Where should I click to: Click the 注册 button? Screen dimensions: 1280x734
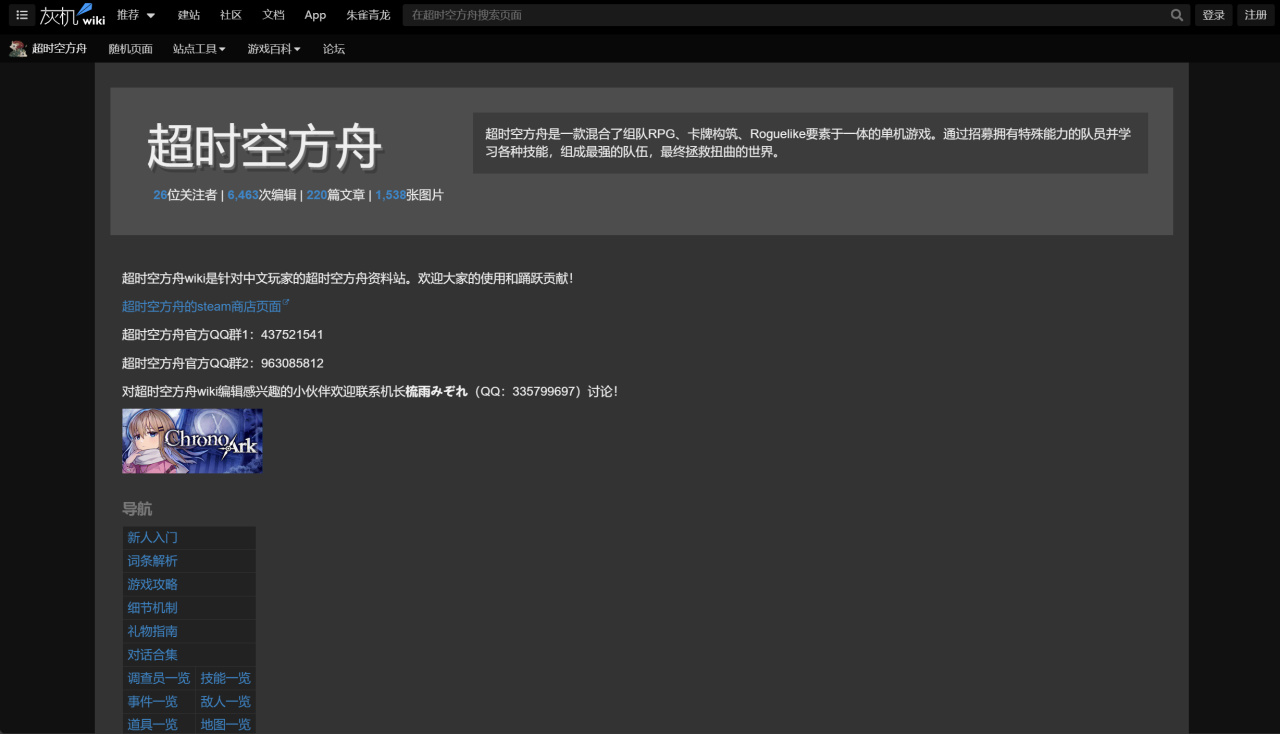[x=1256, y=15]
